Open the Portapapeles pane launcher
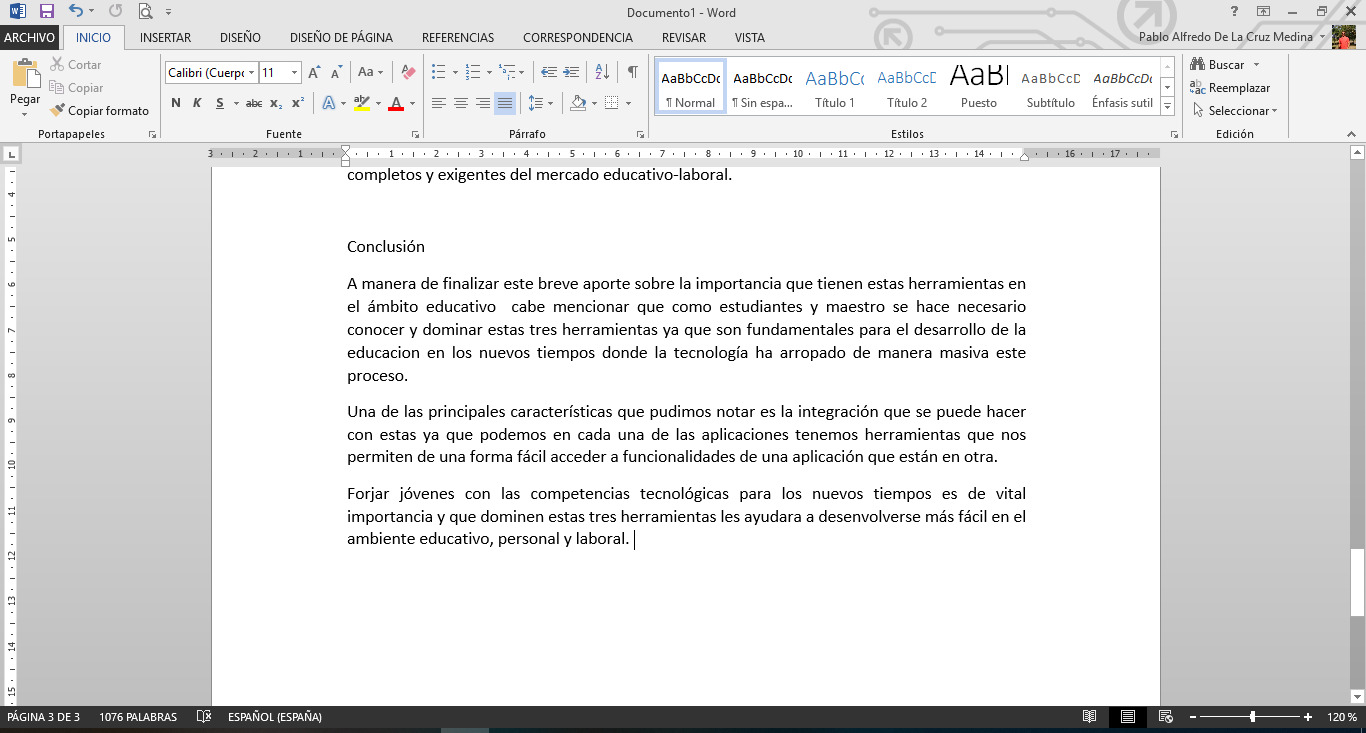The image size is (1366, 733). tap(153, 134)
